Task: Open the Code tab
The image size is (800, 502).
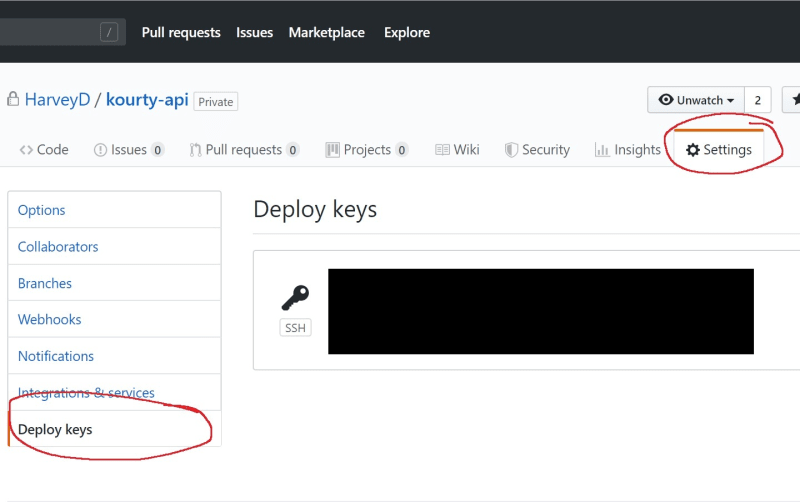Action: 44,149
